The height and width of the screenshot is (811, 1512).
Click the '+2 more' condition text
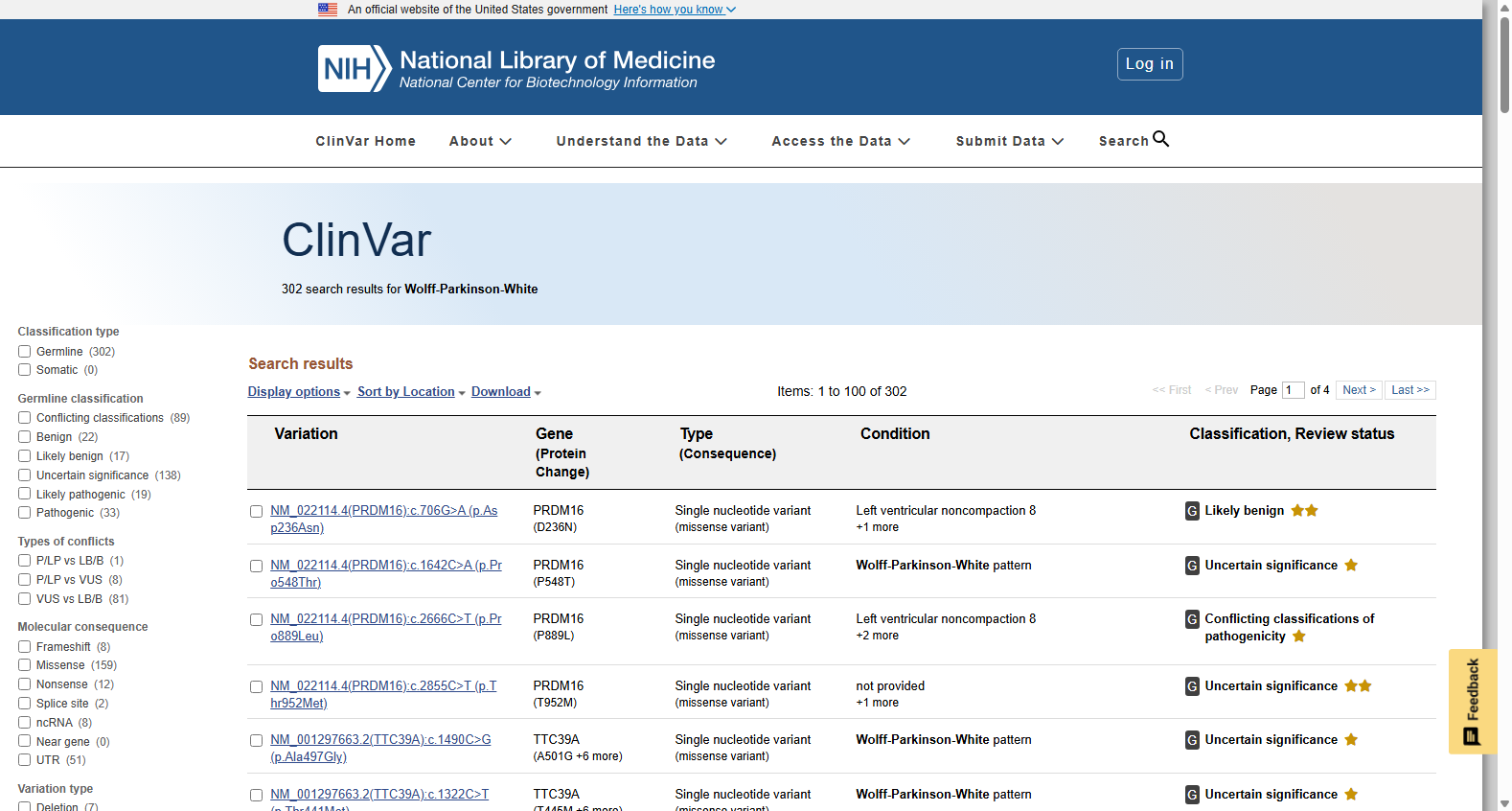[x=878, y=636]
